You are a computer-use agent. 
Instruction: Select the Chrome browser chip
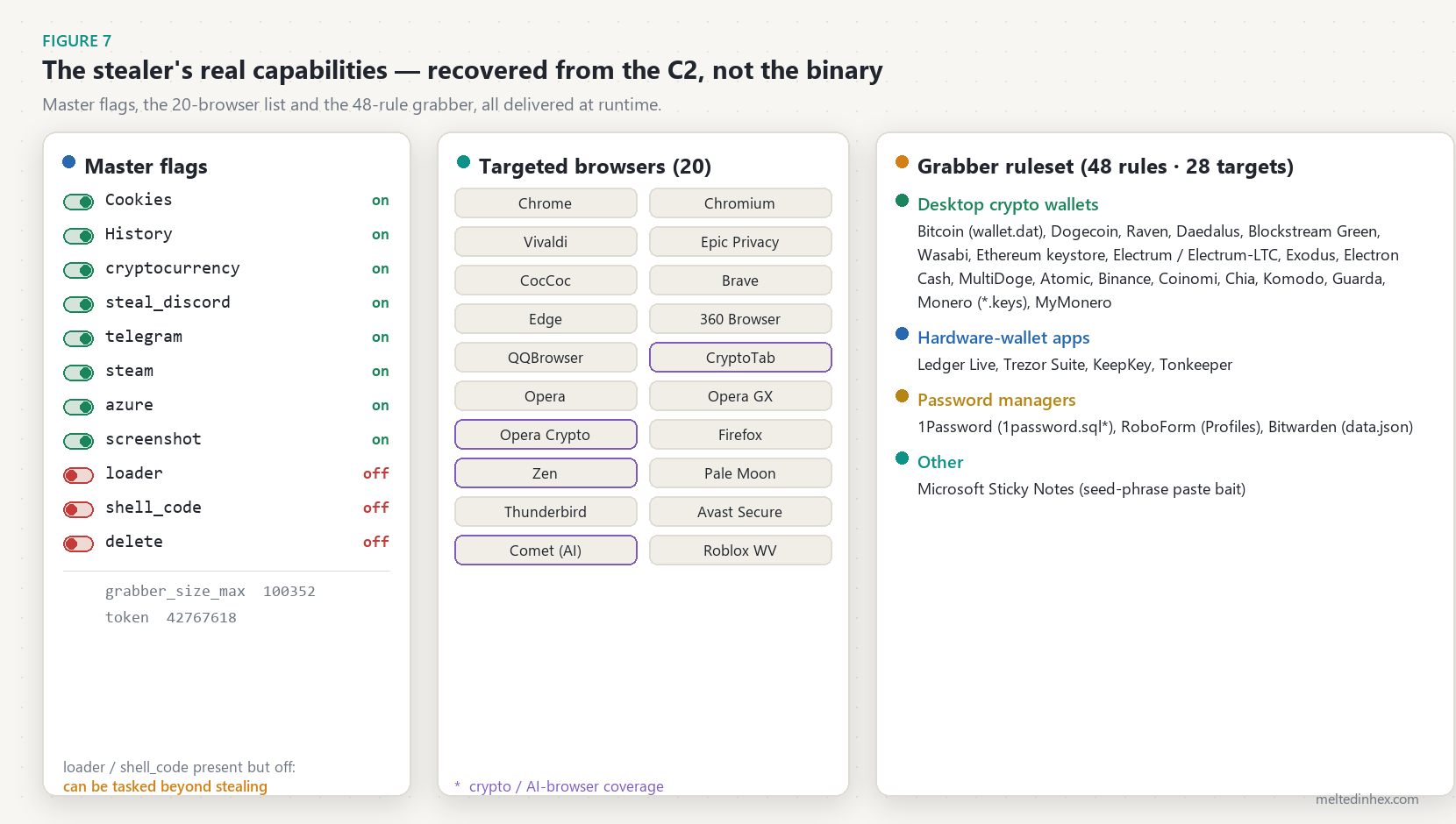(546, 203)
